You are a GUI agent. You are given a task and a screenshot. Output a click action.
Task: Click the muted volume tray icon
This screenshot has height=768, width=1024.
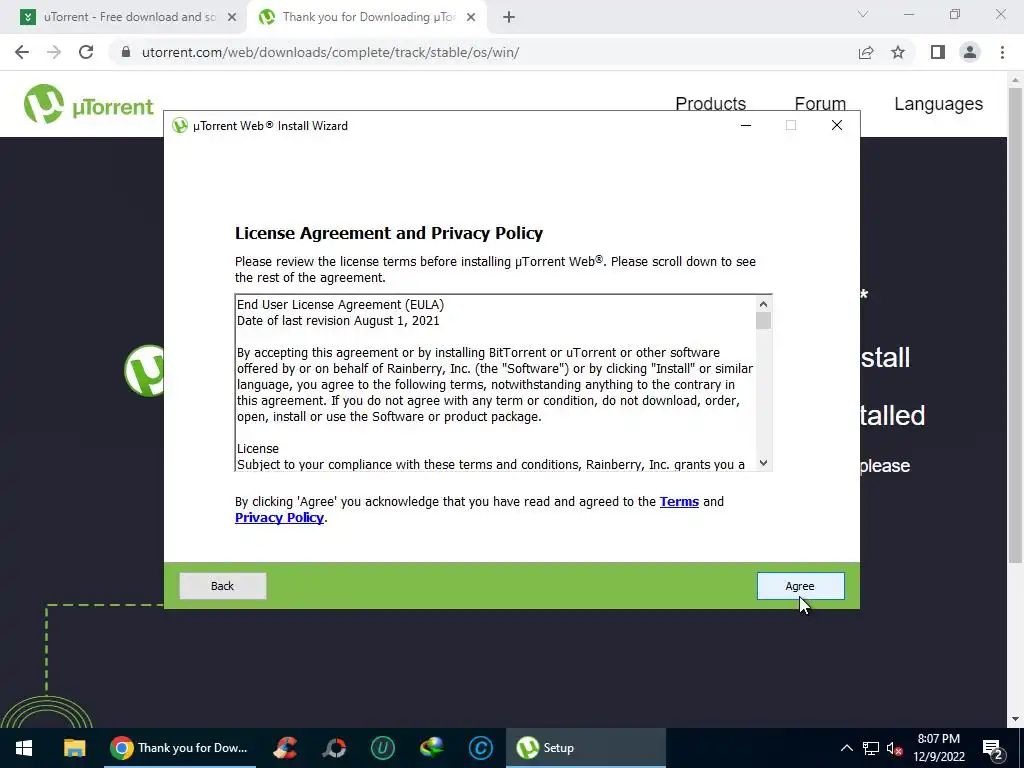pos(894,748)
